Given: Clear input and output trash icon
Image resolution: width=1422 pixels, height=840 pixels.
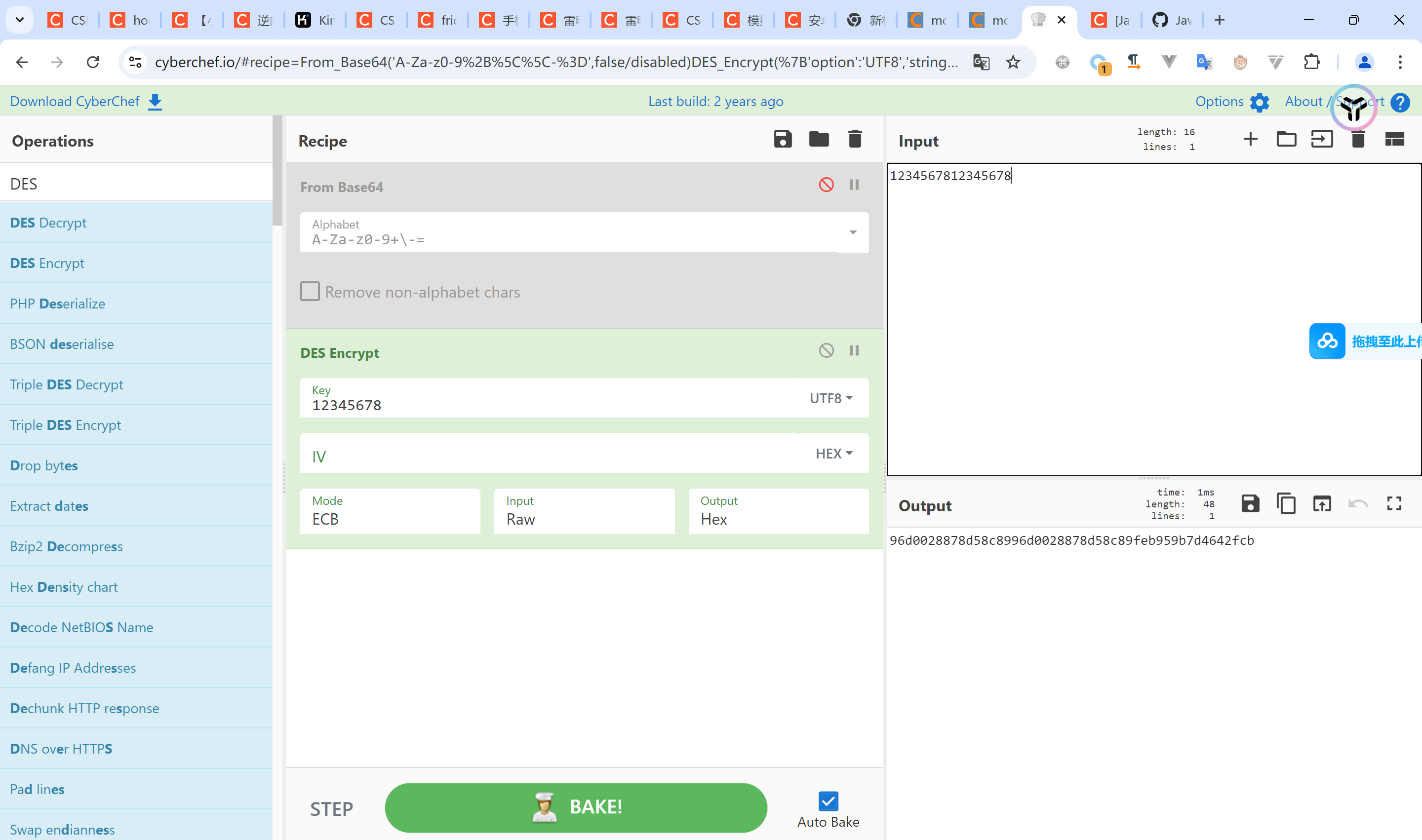Looking at the screenshot, I should (x=1358, y=139).
